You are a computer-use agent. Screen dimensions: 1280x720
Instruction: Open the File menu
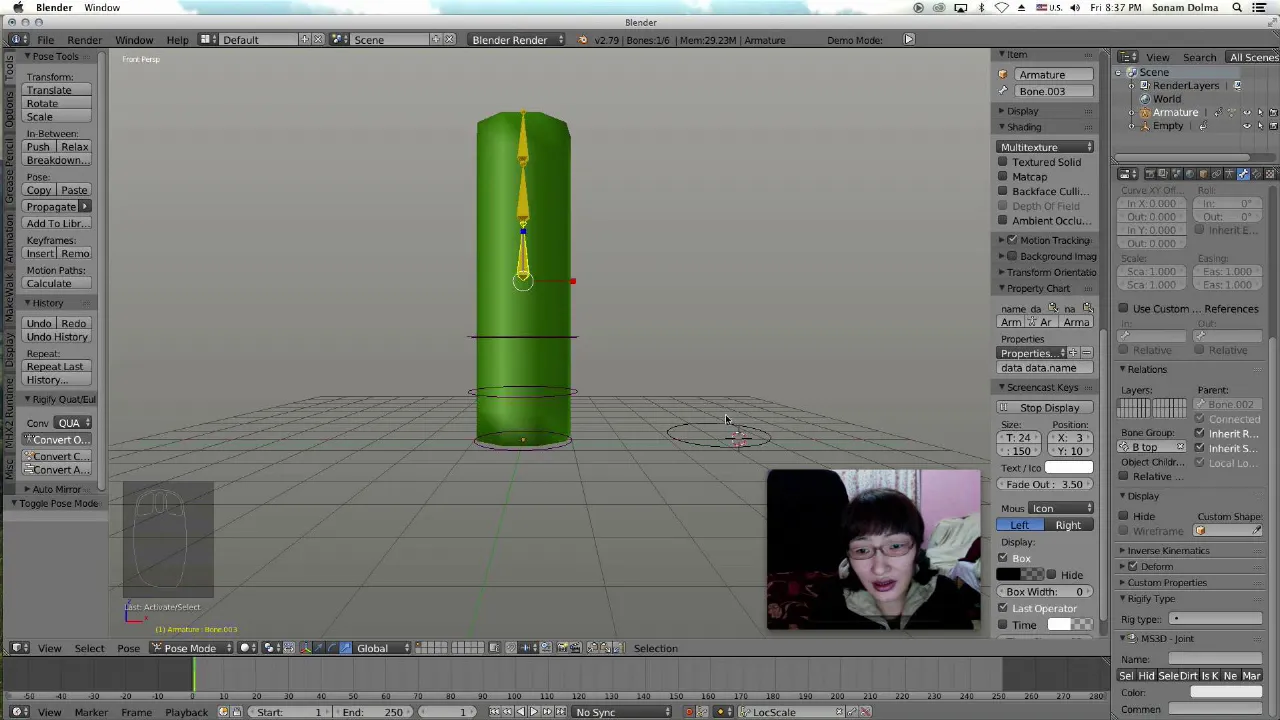(45, 40)
